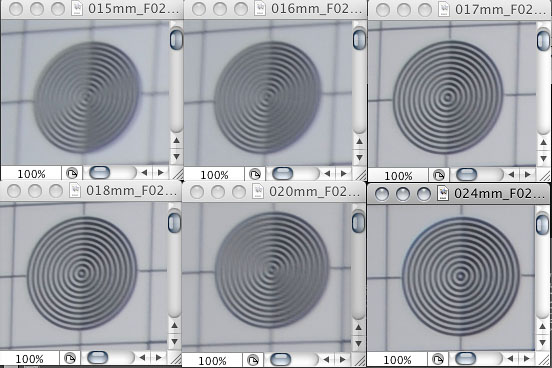552x368 pixels.
Task: Click the resize grip of 016mm window
Action: pos(360,174)
